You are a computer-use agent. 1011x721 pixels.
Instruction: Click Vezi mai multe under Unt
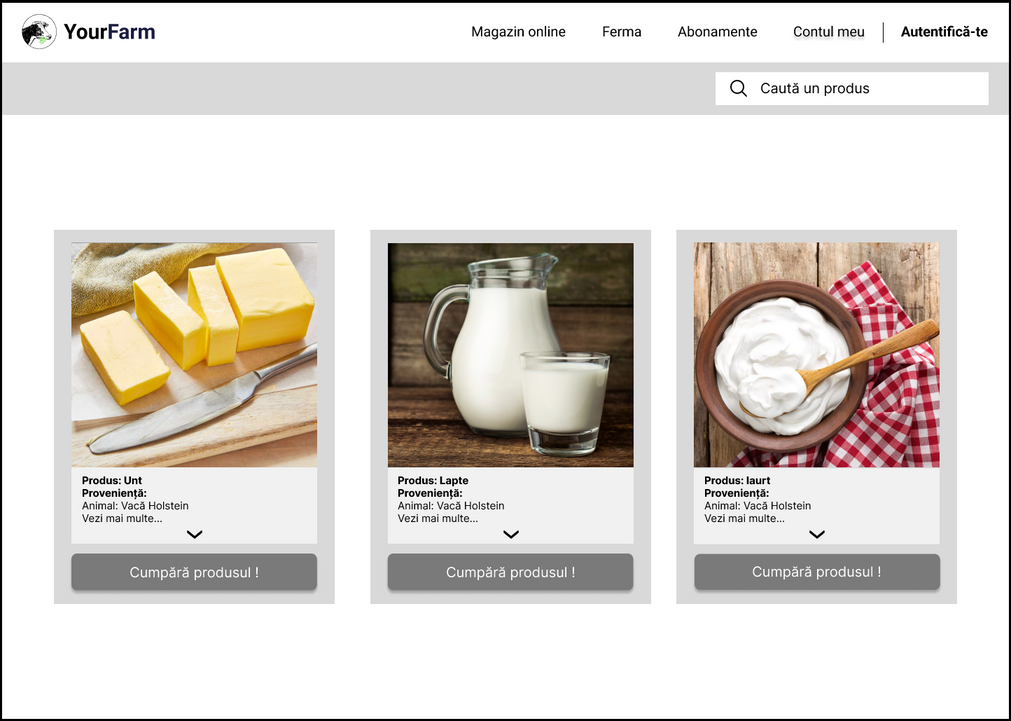tap(122, 518)
